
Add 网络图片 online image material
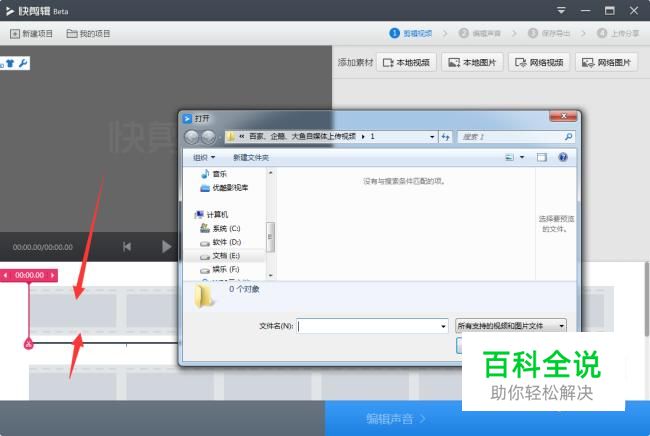(606, 63)
